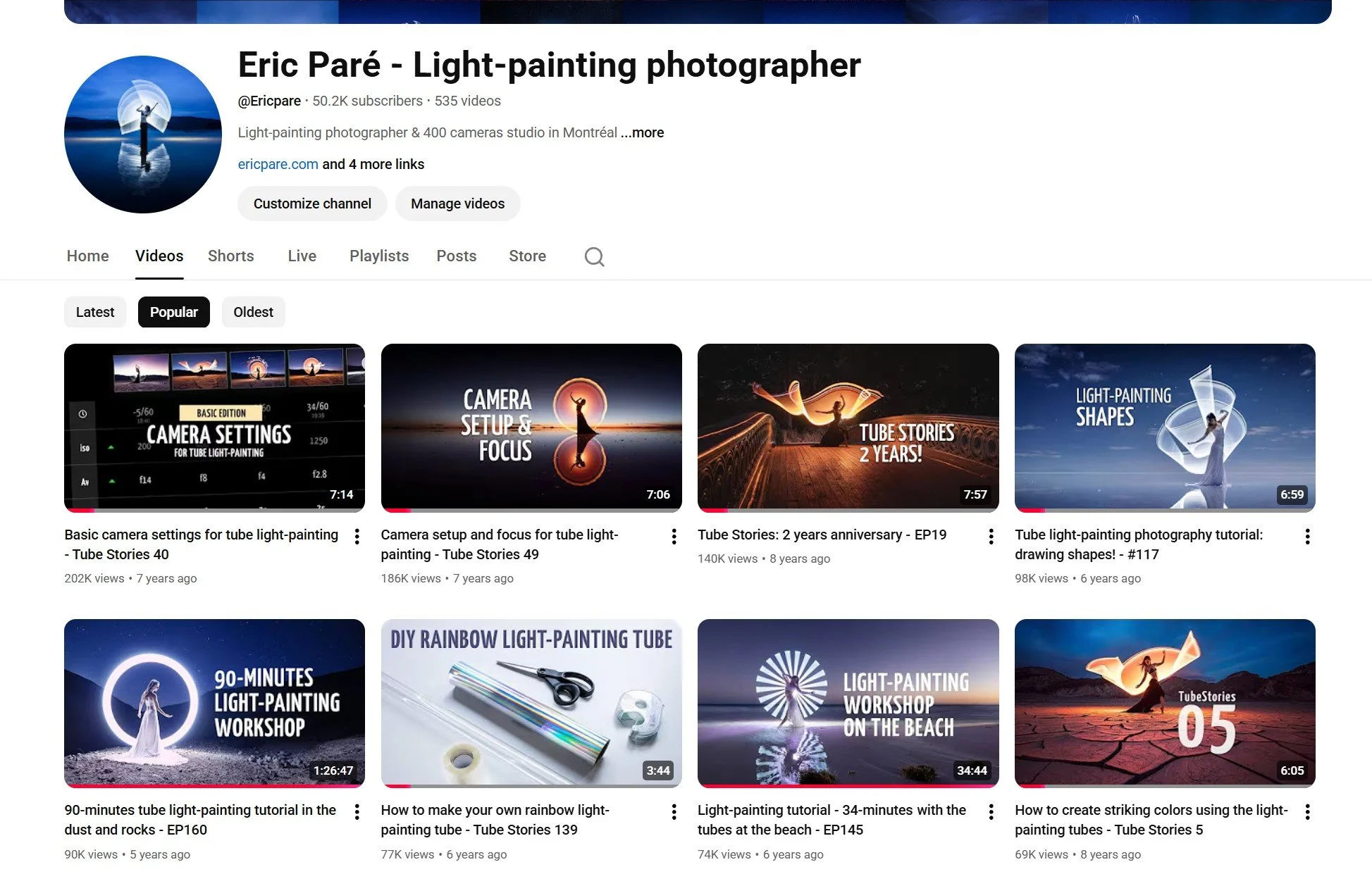Click the channel search magnifier icon
The image size is (1372, 886).
point(594,256)
